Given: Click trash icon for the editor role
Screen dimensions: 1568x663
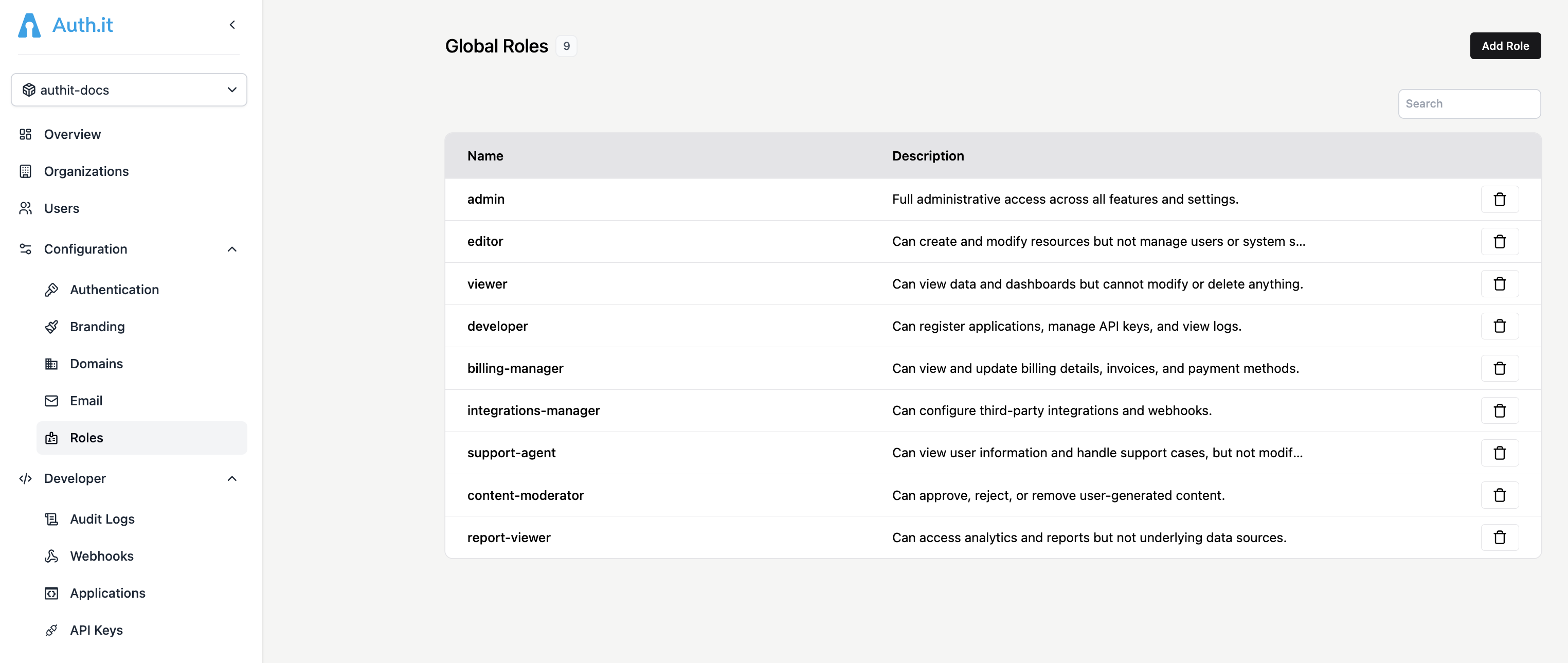Looking at the screenshot, I should [x=1499, y=242].
